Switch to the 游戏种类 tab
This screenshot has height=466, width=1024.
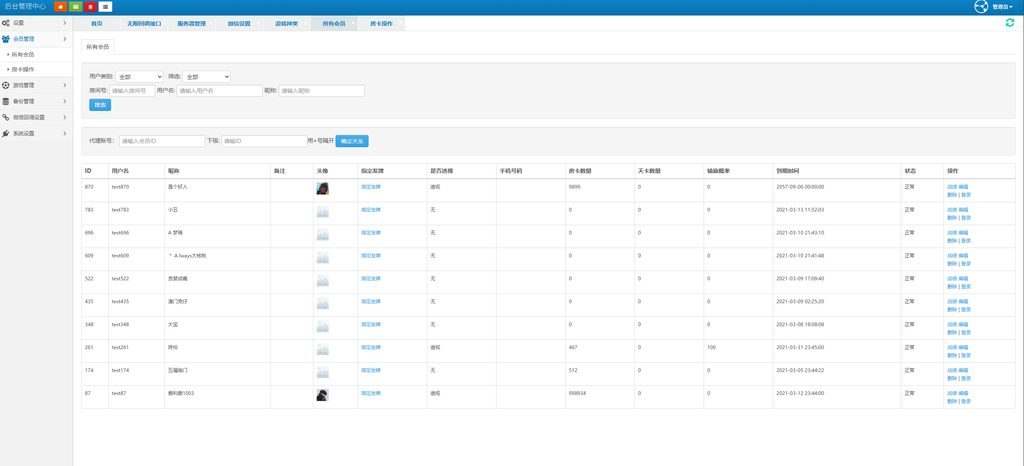click(287, 23)
